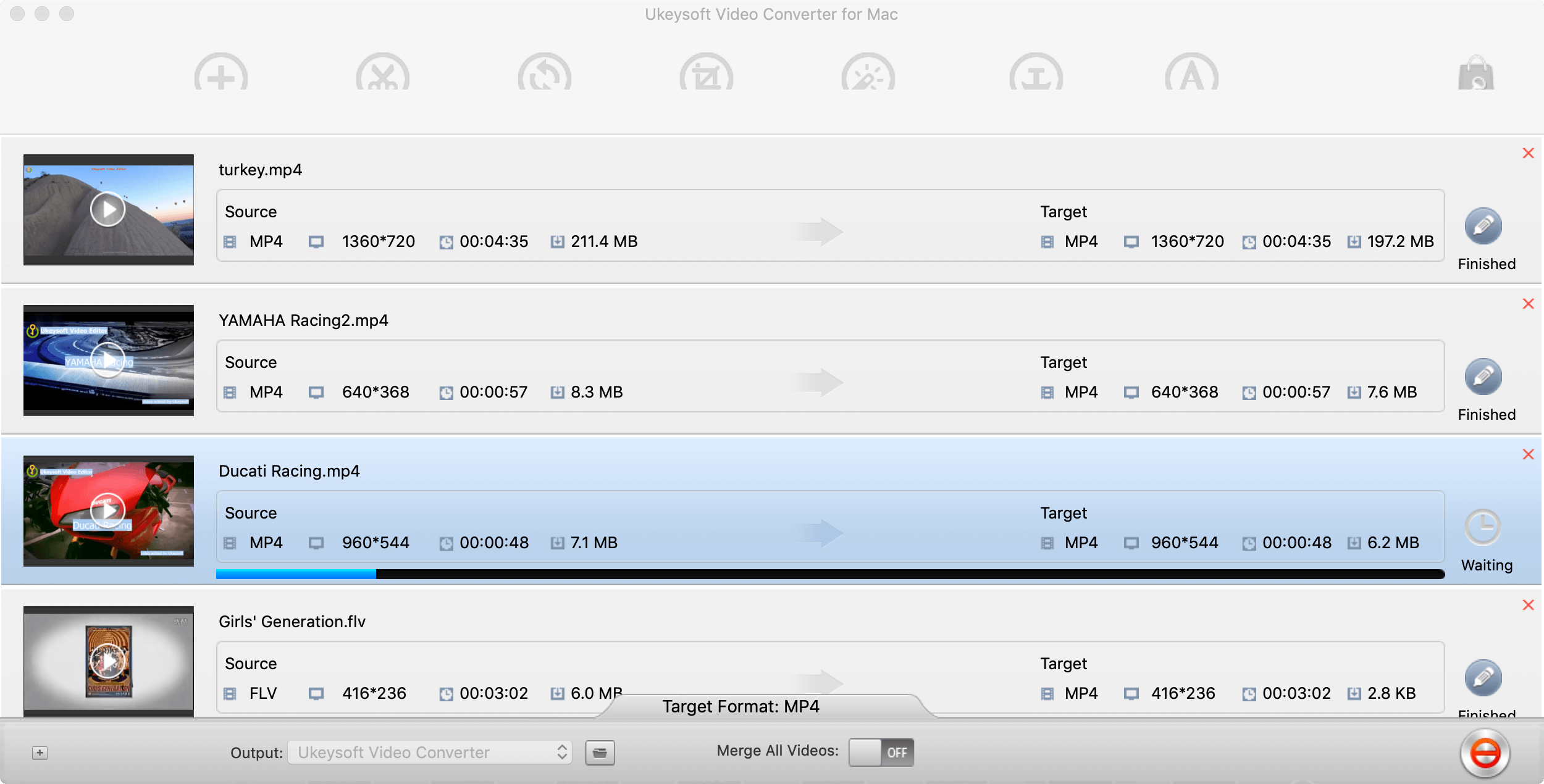Screen dimensions: 1544x784
Task: Click the Add file icon to import video
Action: [x=220, y=75]
